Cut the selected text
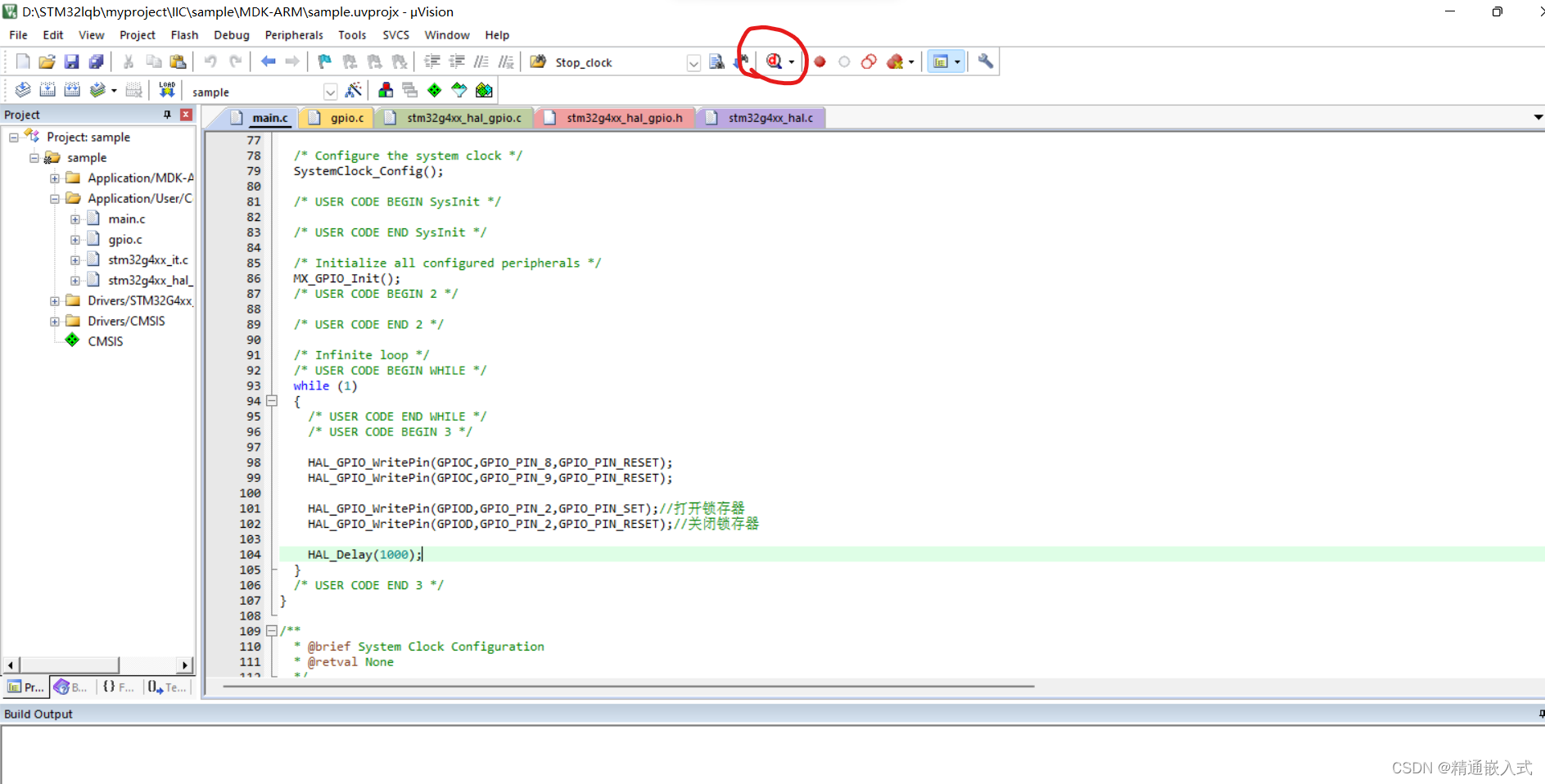This screenshot has height=784, width=1545. click(x=129, y=61)
